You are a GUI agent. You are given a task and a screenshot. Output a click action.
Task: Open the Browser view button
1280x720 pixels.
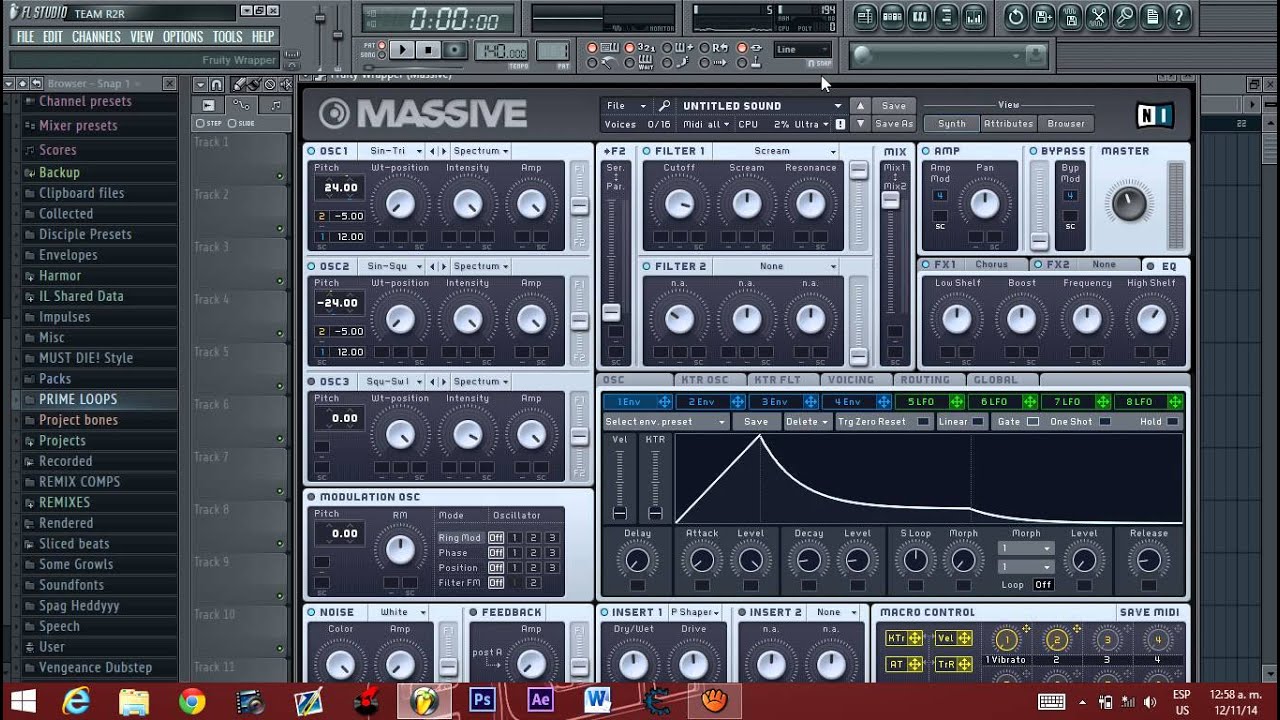point(1066,124)
